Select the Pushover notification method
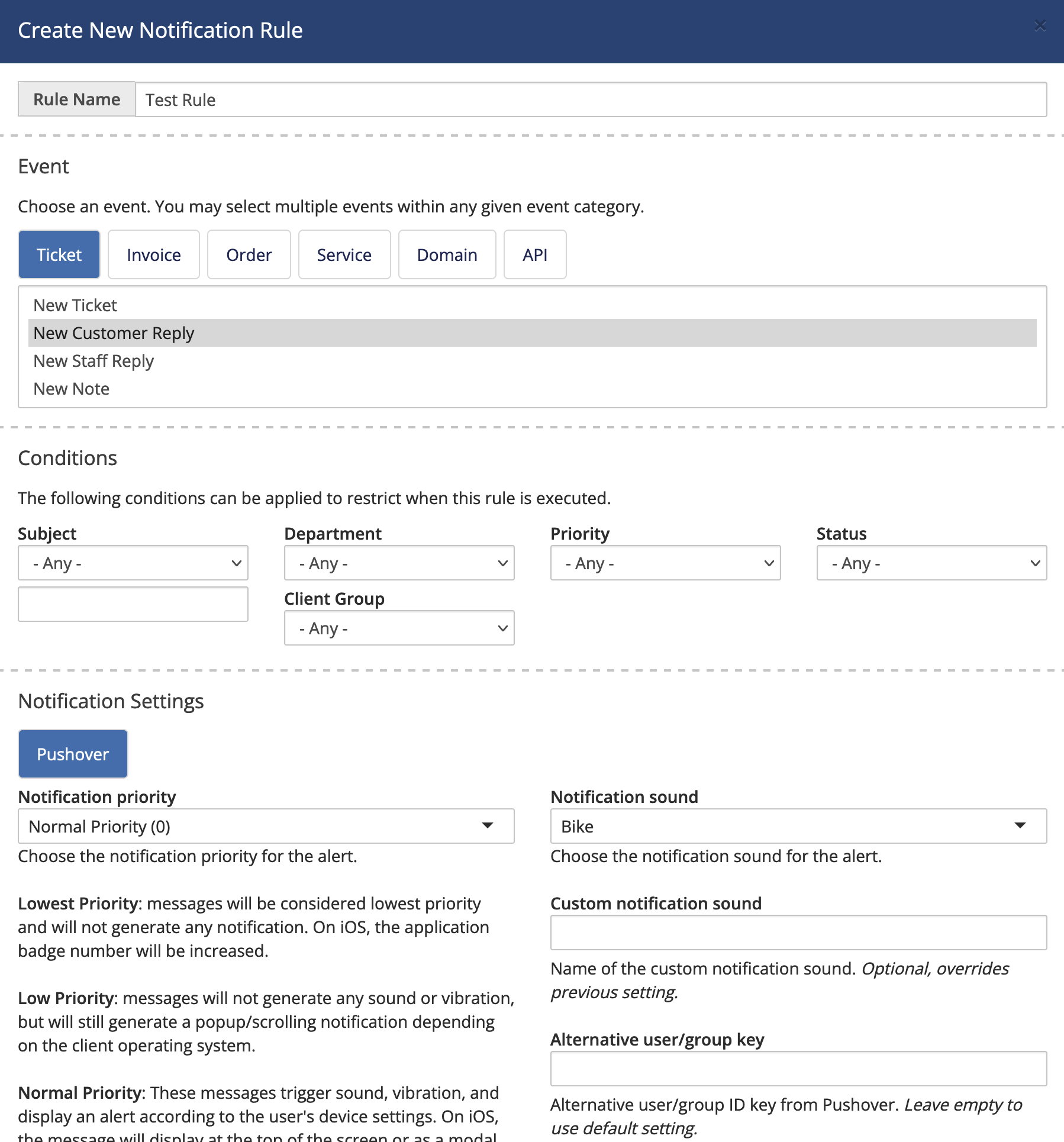The image size is (1064, 1142). [72, 753]
